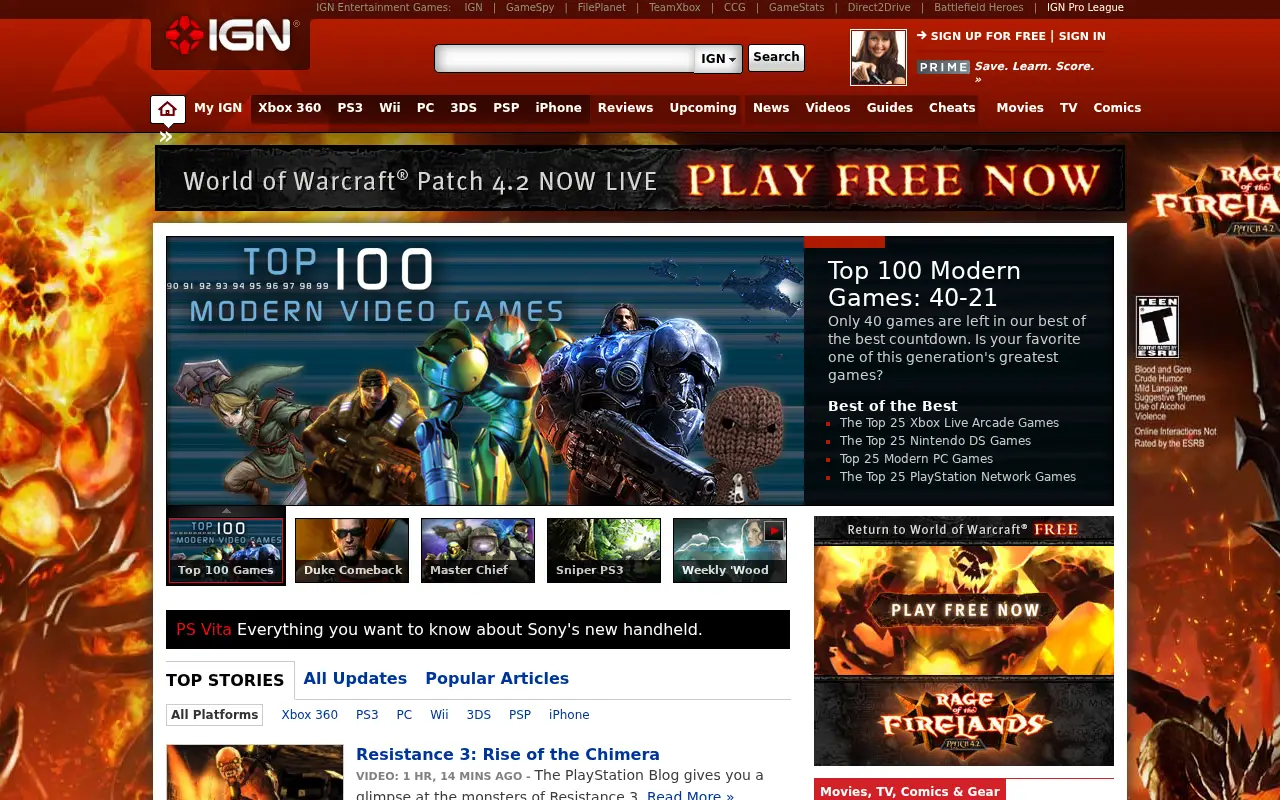The image size is (1280, 800).
Task: Filter stories by iPhone below Top Stories
Action: pyautogui.click(x=569, y=715)
